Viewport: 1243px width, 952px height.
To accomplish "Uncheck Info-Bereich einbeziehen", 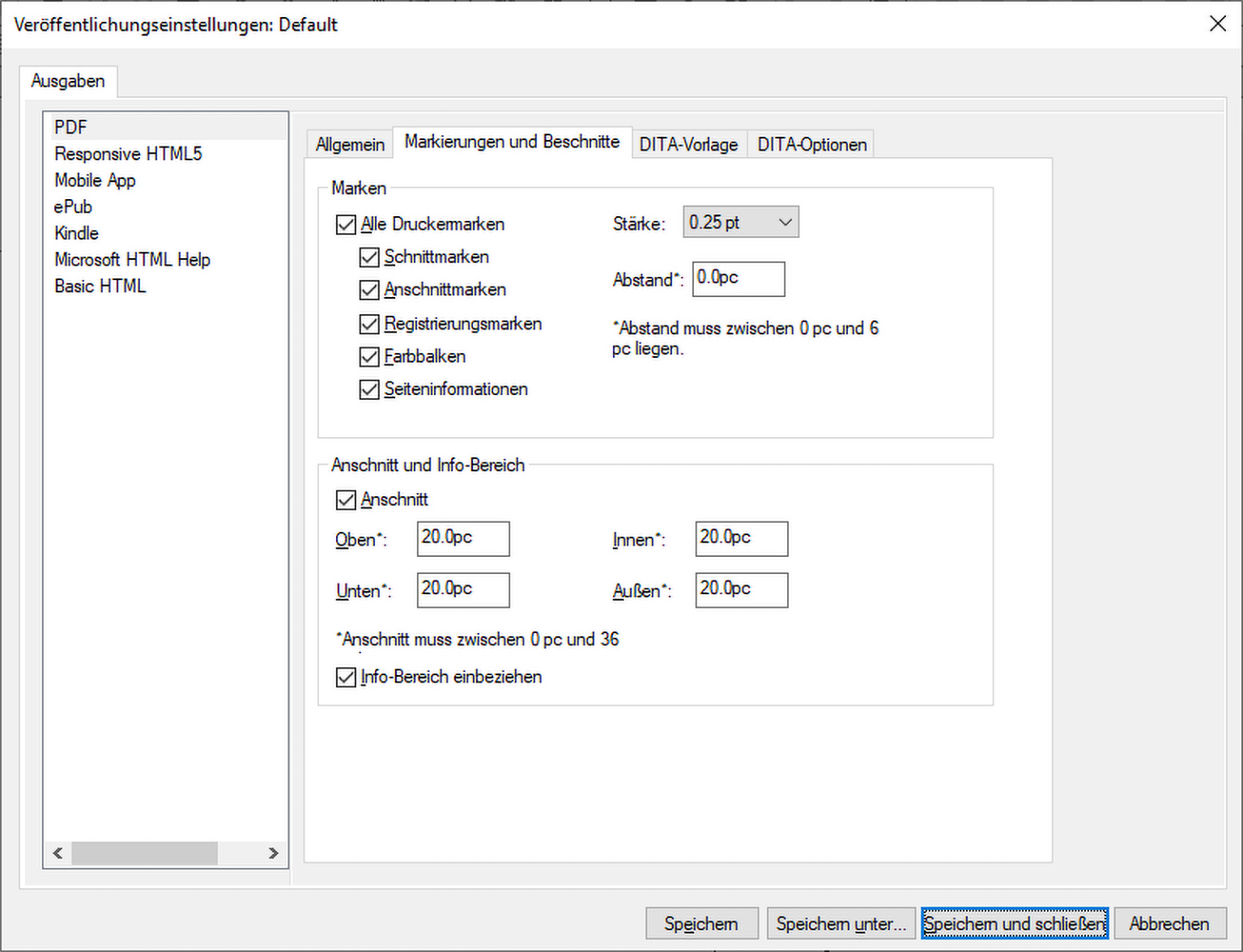I will click(346, 677).
